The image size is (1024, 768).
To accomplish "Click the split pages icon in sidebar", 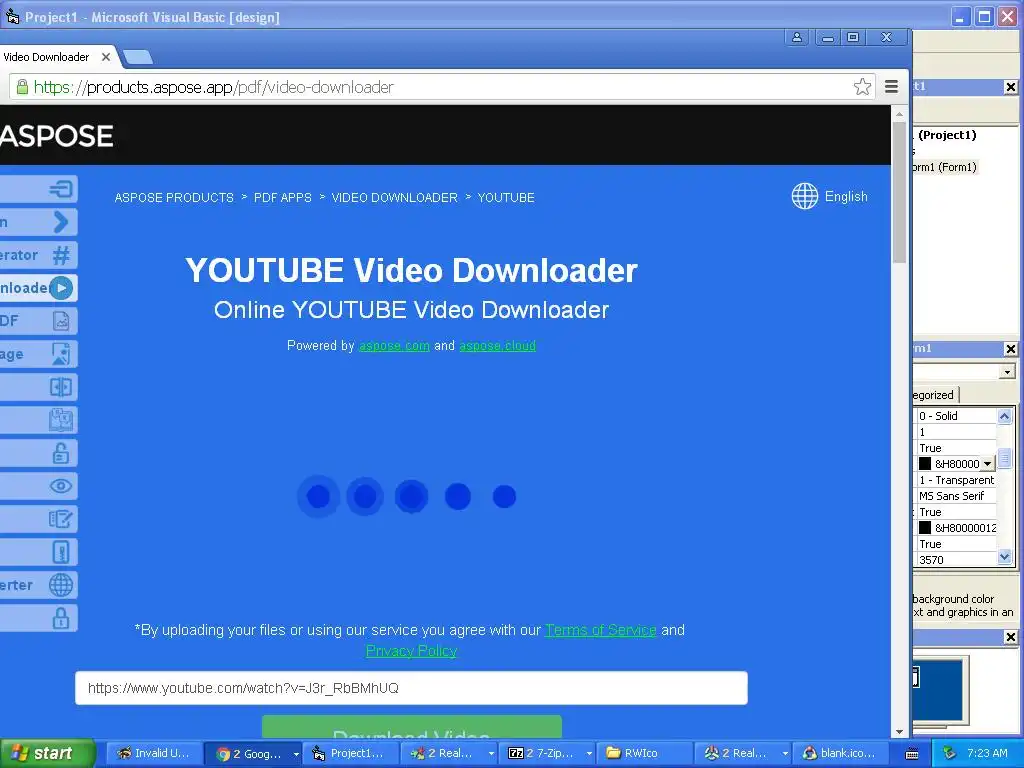I will coord(61,387).
